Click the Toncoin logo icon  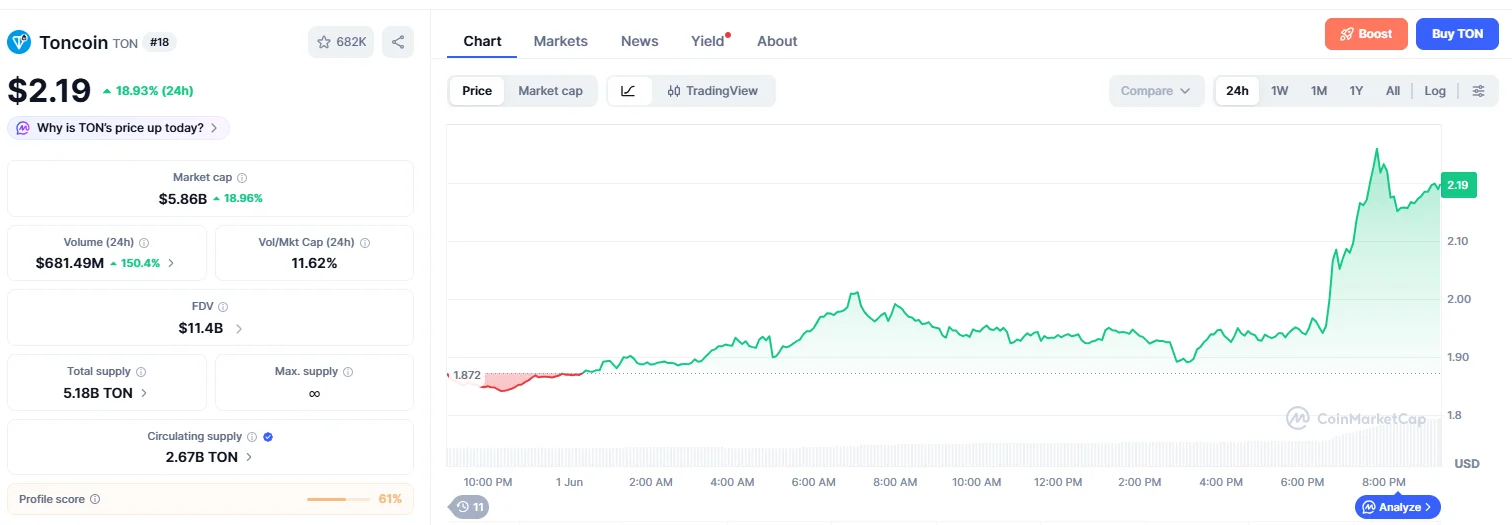(x=19, y=42)
